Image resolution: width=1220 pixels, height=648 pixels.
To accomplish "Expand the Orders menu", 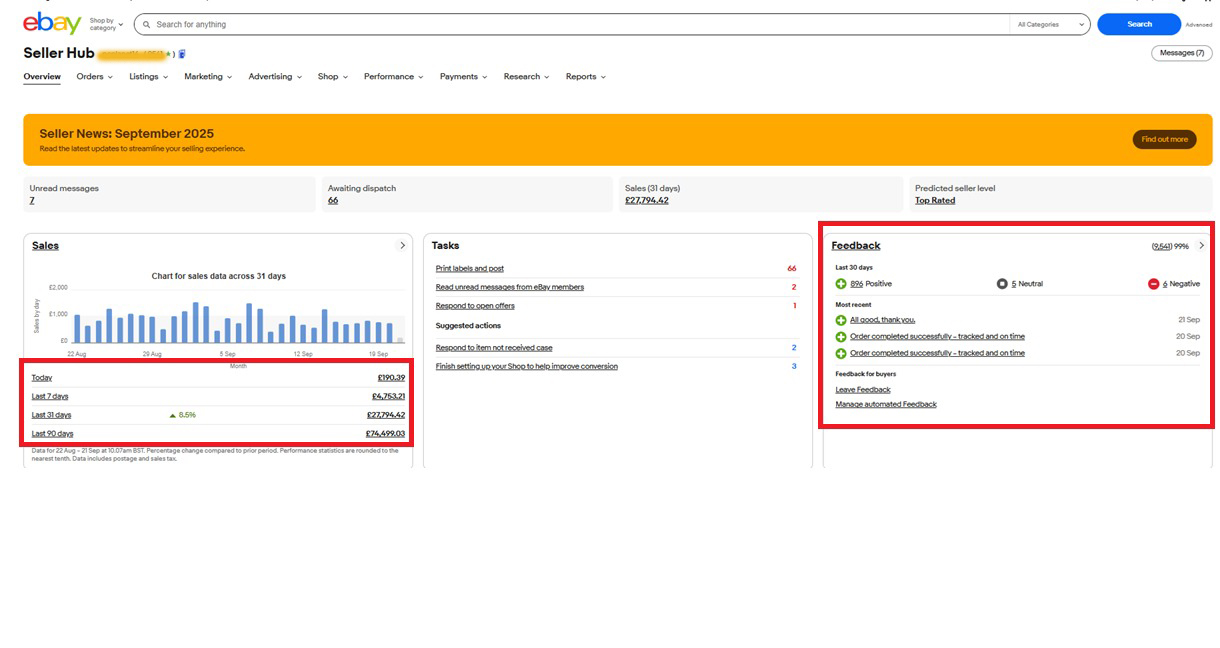I will [x=94, y=76].
